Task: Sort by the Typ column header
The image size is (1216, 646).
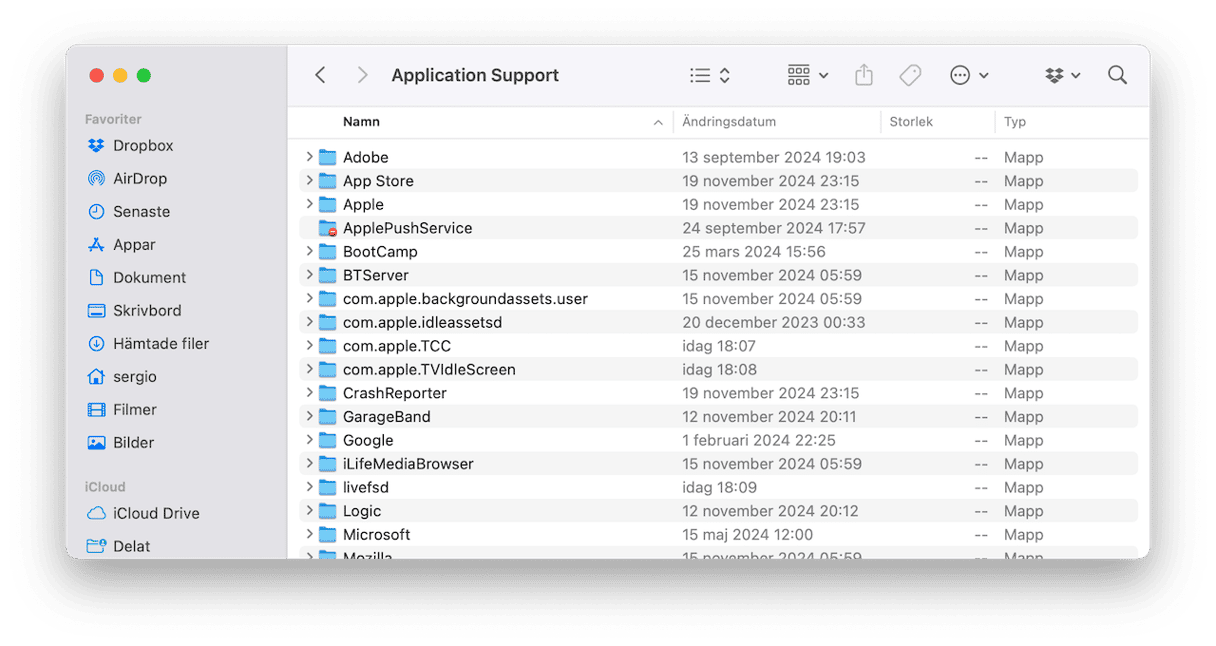Action: 1015,122
